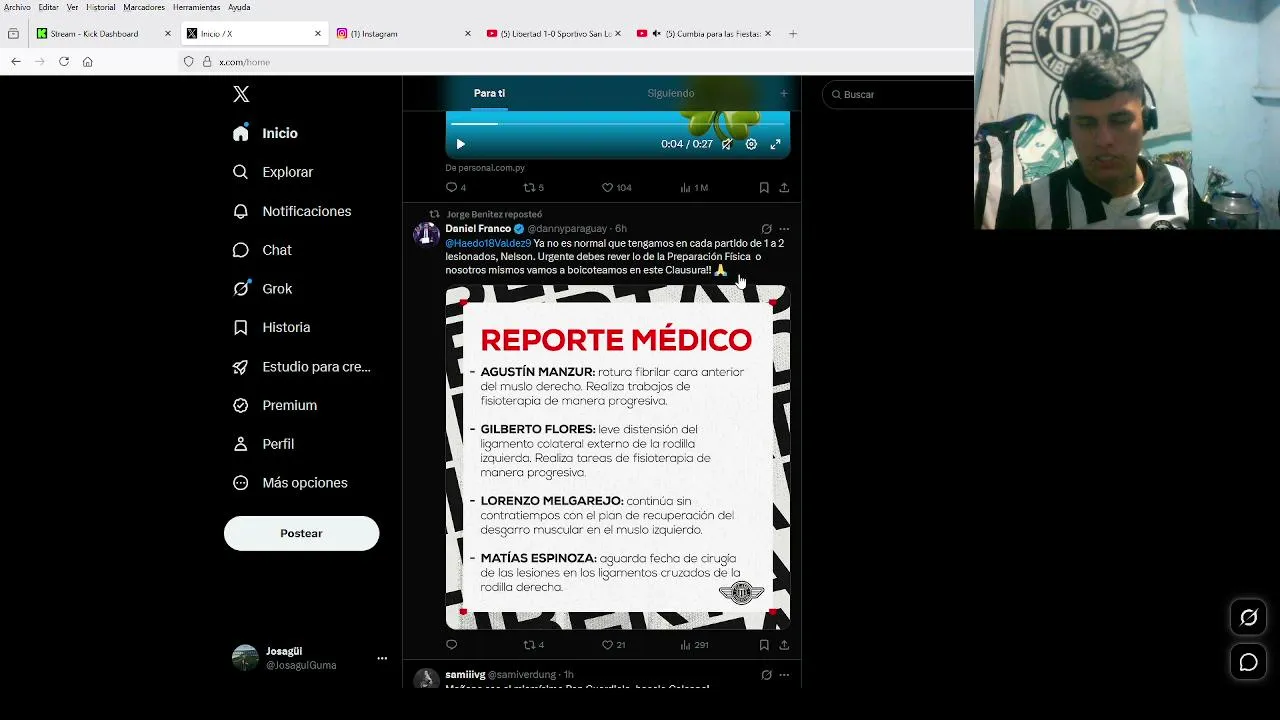Share Daniel Franco's post

(784, 645)
